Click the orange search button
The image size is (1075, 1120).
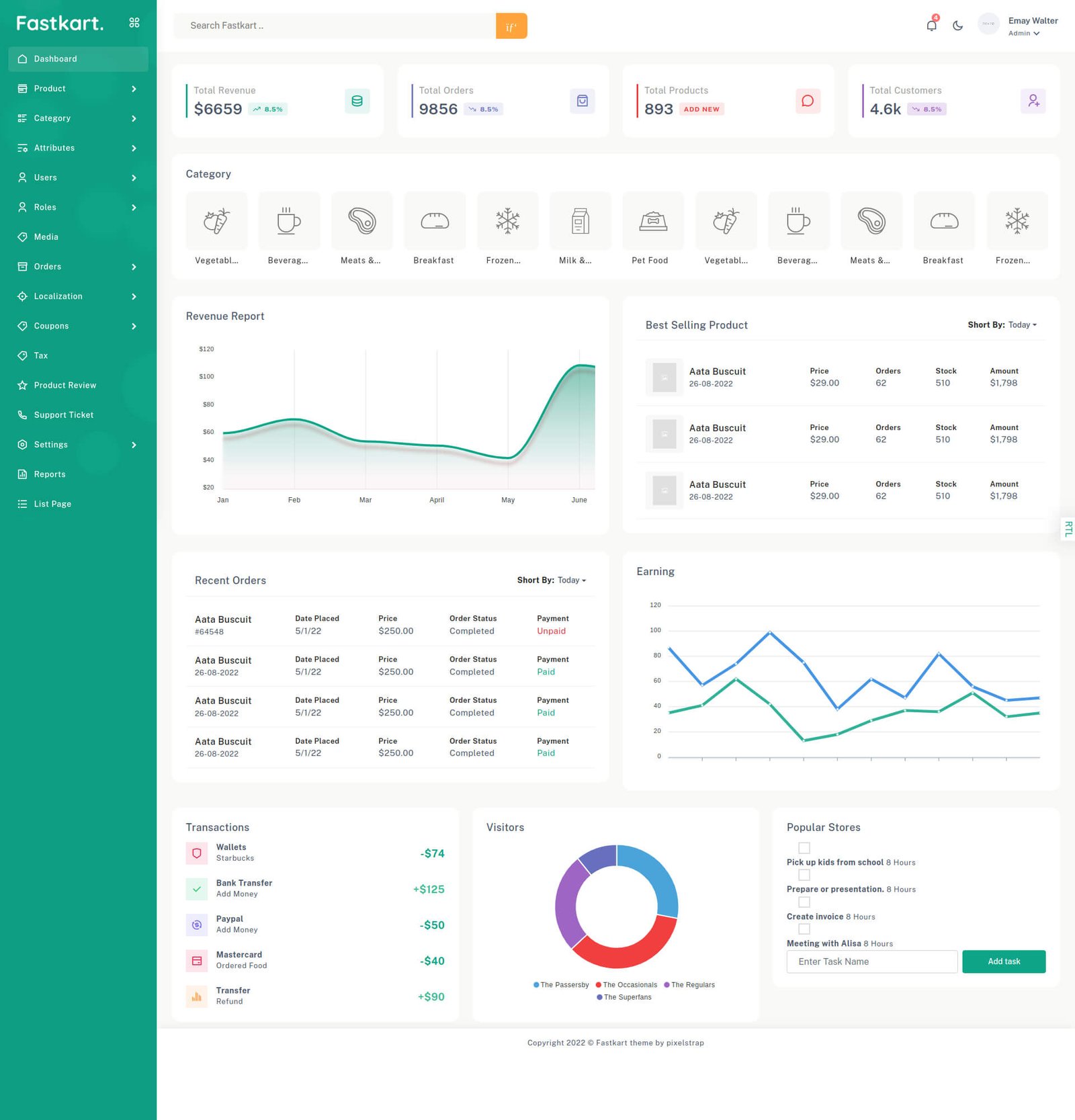click(511, 26)
